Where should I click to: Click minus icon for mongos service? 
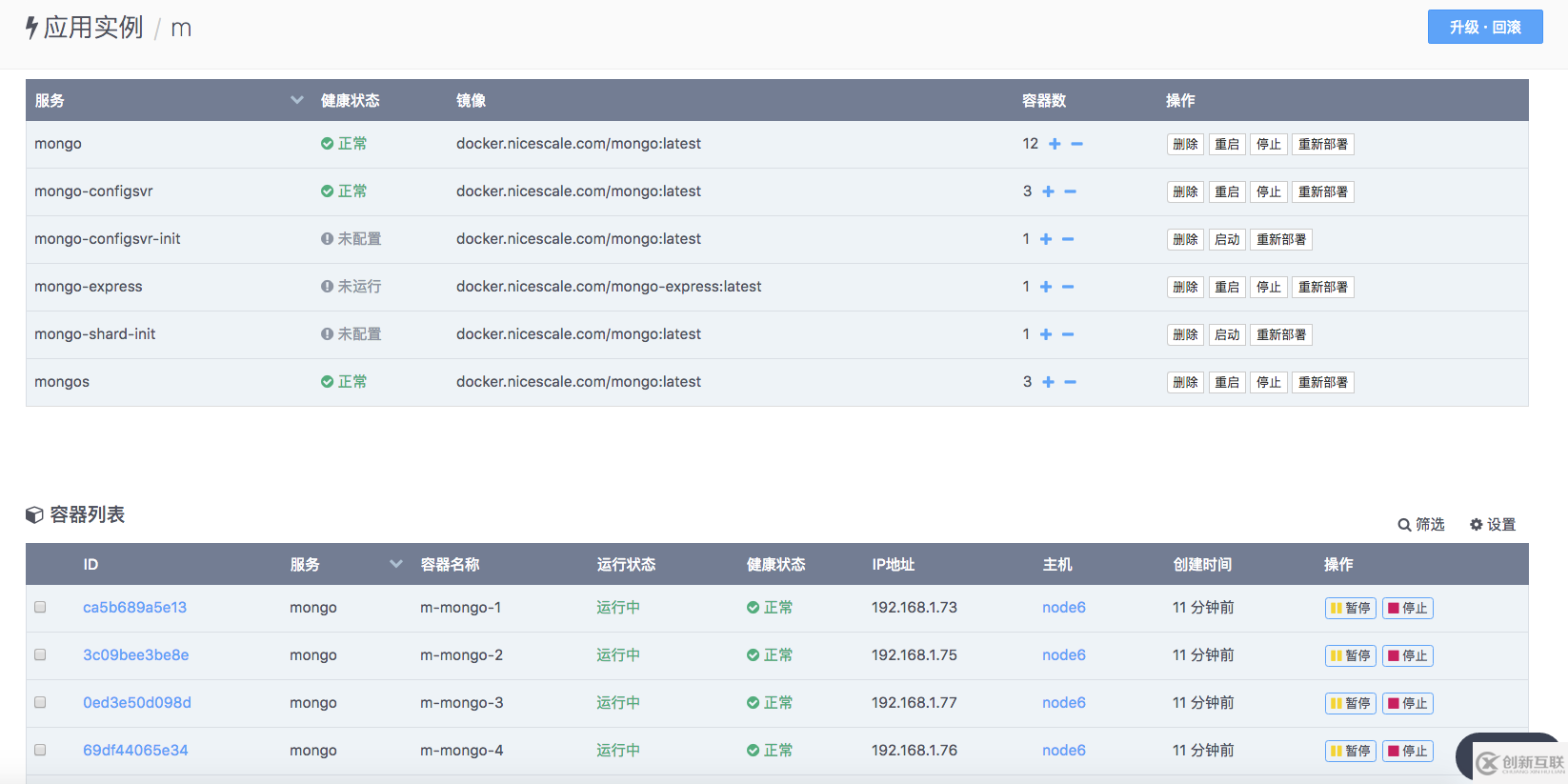coord(1071,382)
